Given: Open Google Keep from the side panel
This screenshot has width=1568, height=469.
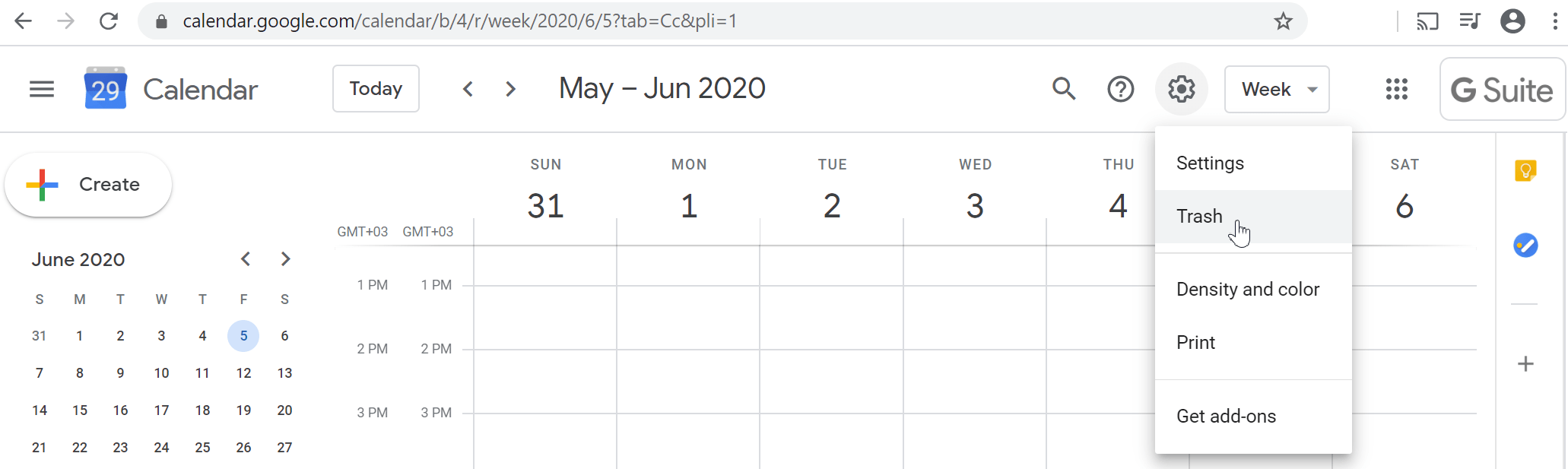Looking at the screenshot, I should pos(1525,171).
